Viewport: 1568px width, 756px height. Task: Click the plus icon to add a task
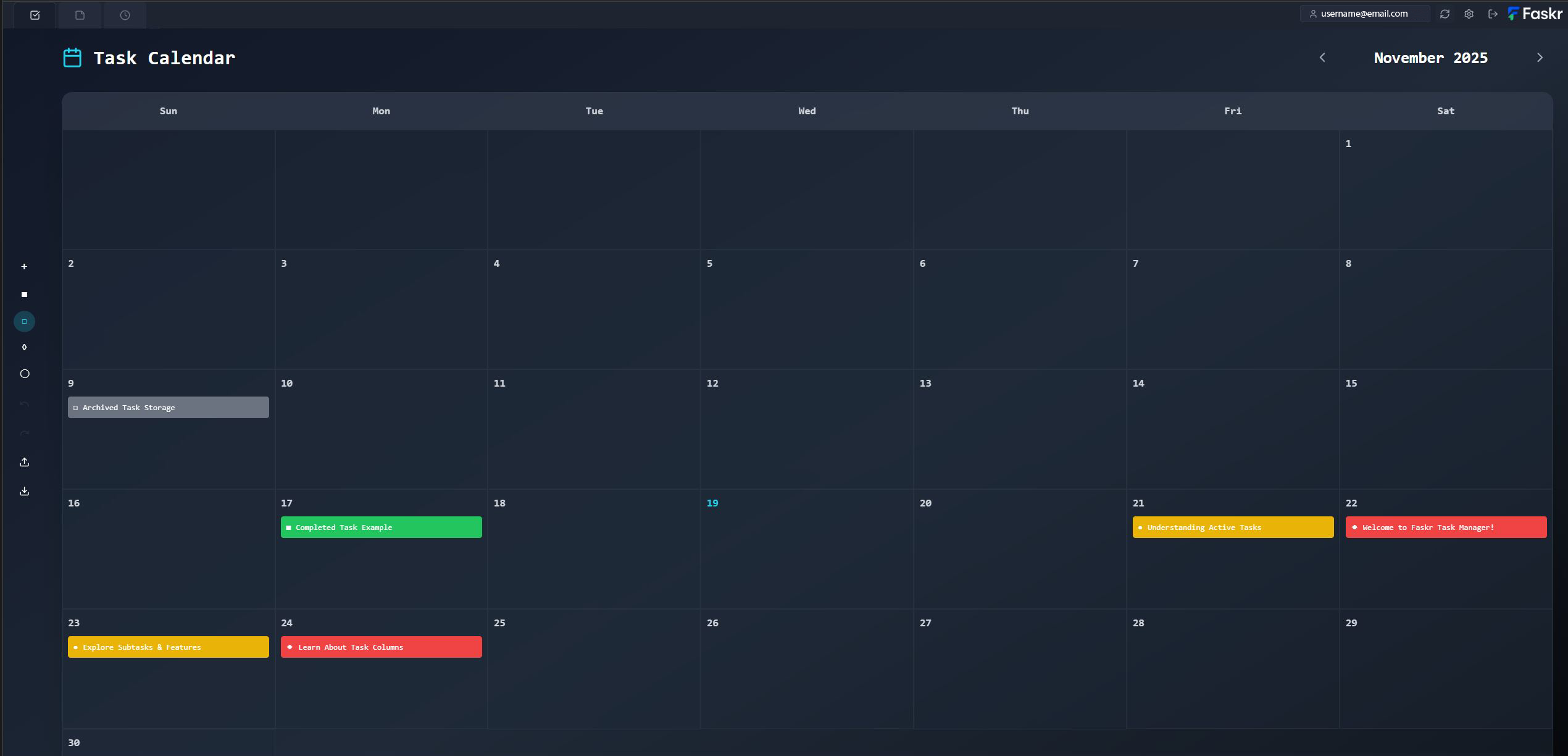click(x=24, y=266)
